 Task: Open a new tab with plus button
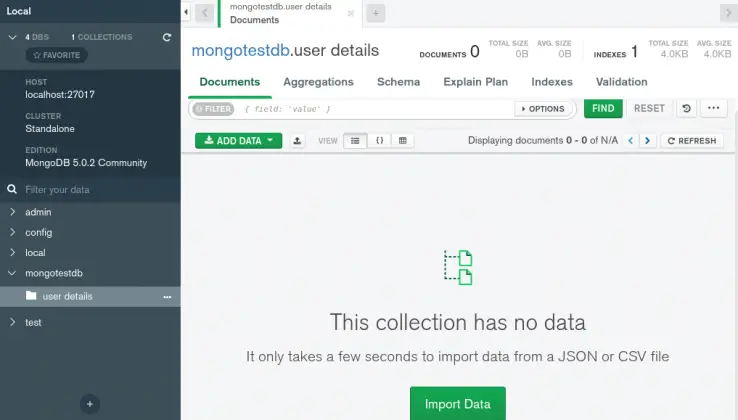pyautogui.click(x=375, y=13)
